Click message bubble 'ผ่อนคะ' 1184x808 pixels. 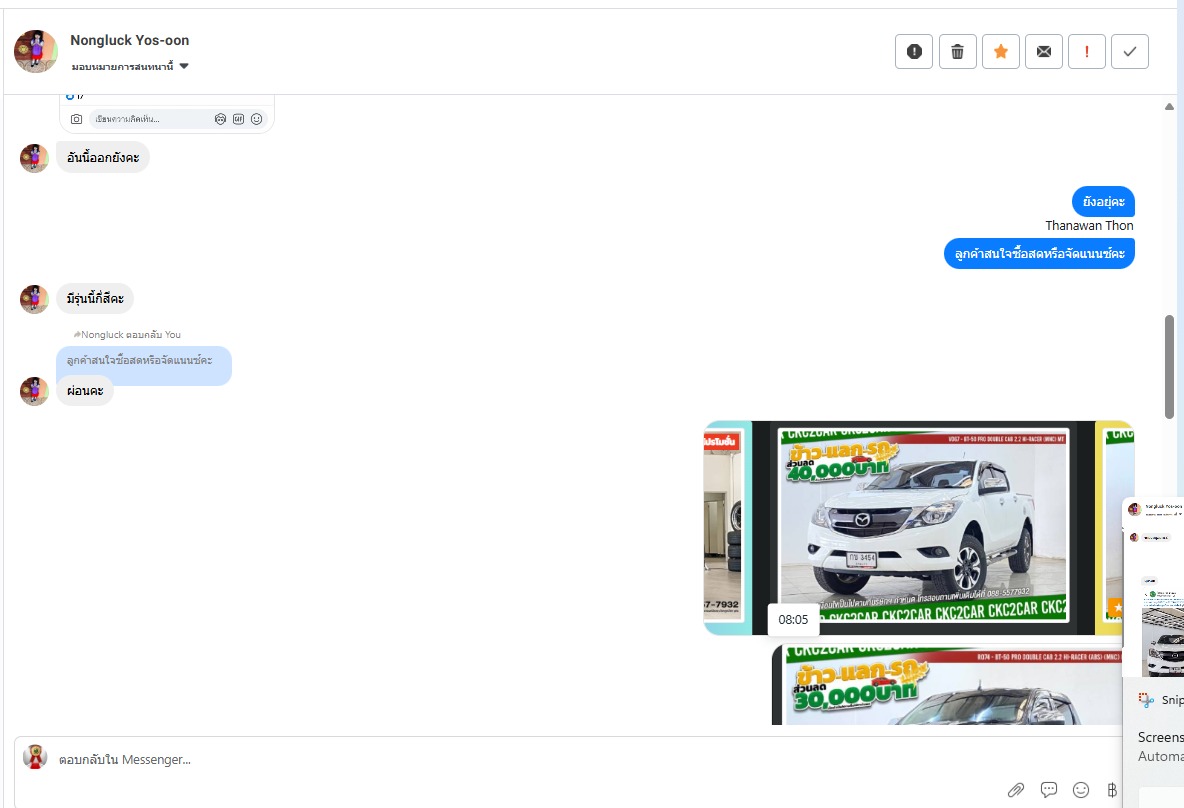85,390
